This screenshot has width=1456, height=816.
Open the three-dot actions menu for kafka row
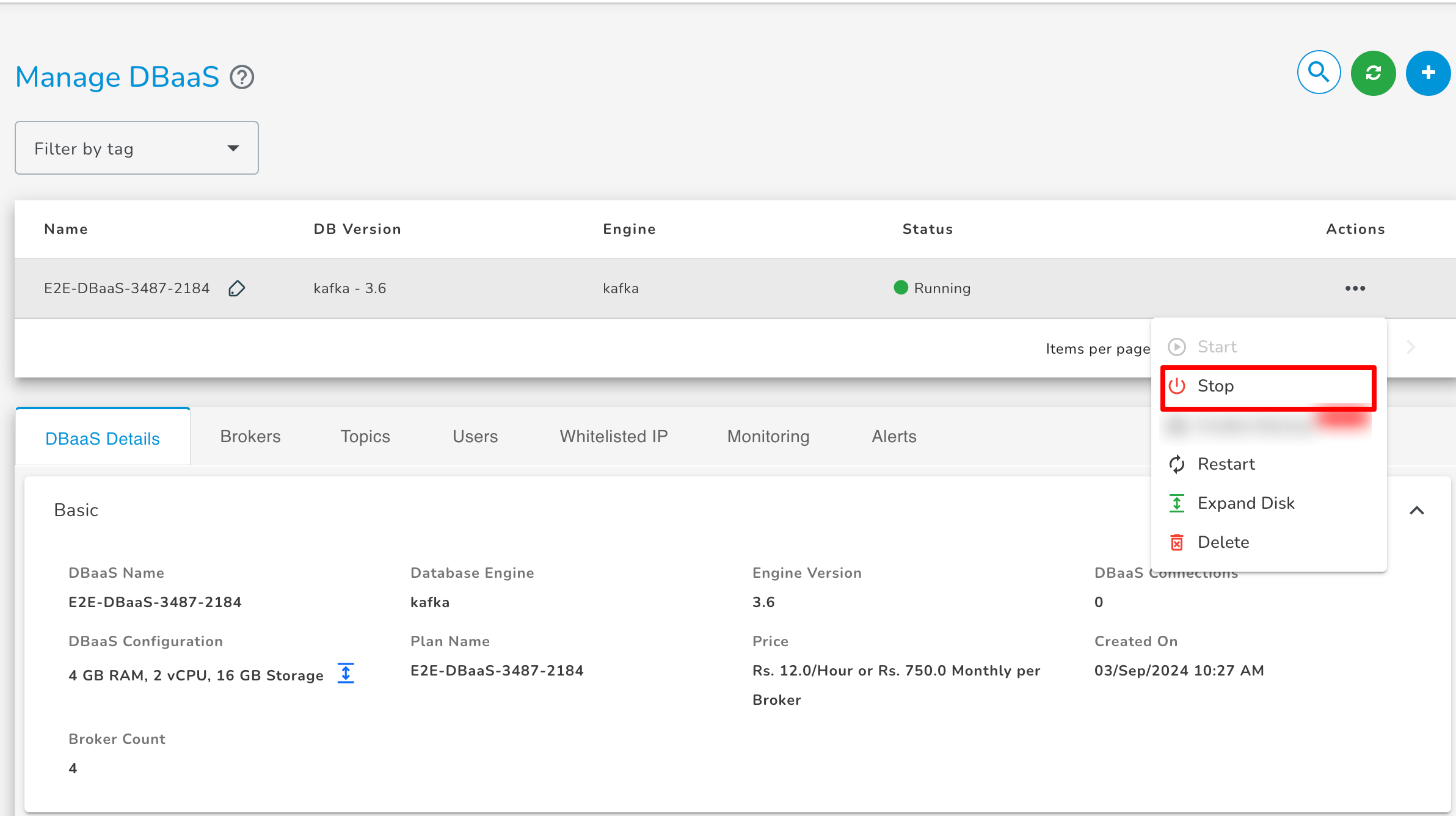click(x=1355, y=288)
